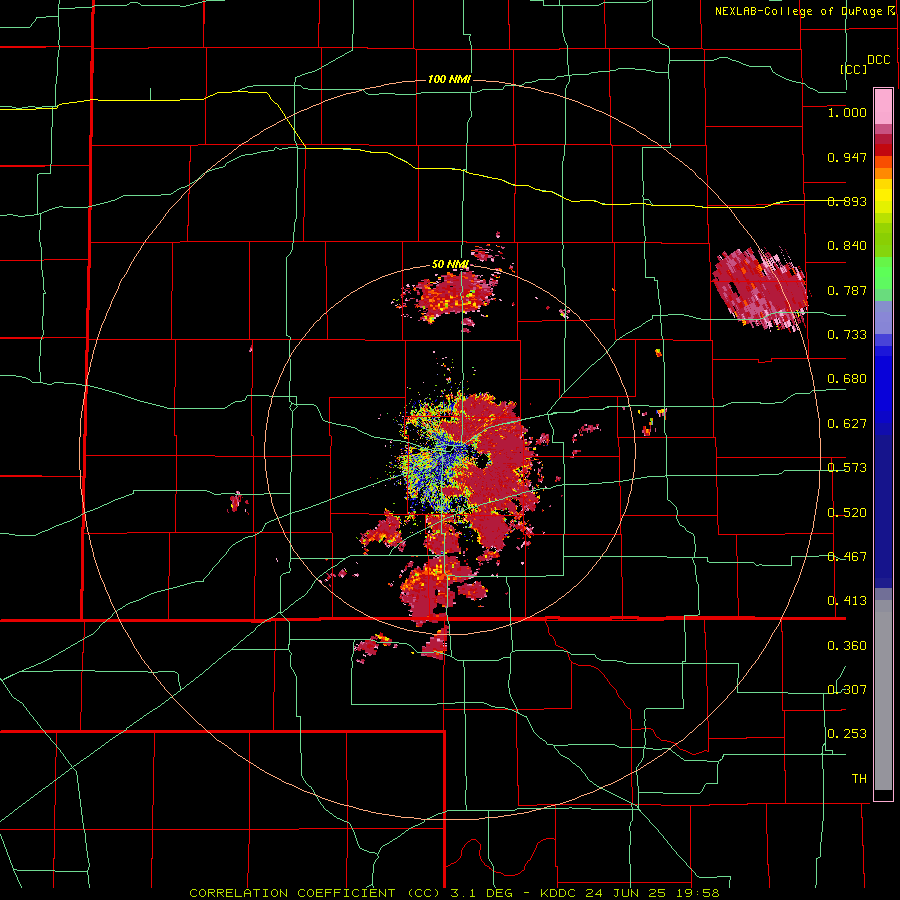Click the DCC [CC] legend title
900x900 pixels.
[x=865, y=64]
